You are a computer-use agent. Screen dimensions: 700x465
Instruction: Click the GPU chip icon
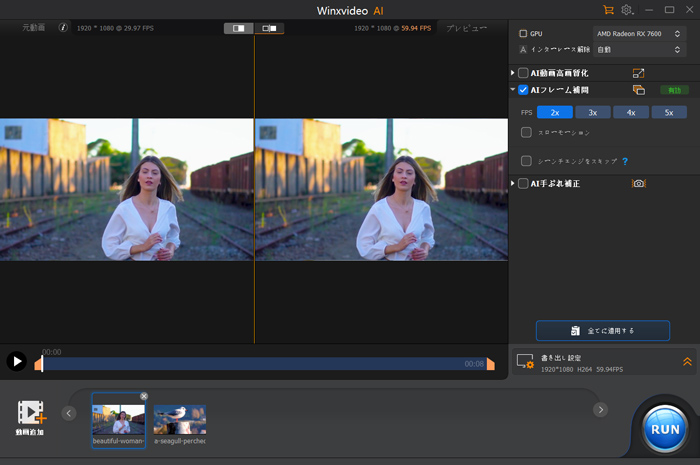(x=523, y=33)
